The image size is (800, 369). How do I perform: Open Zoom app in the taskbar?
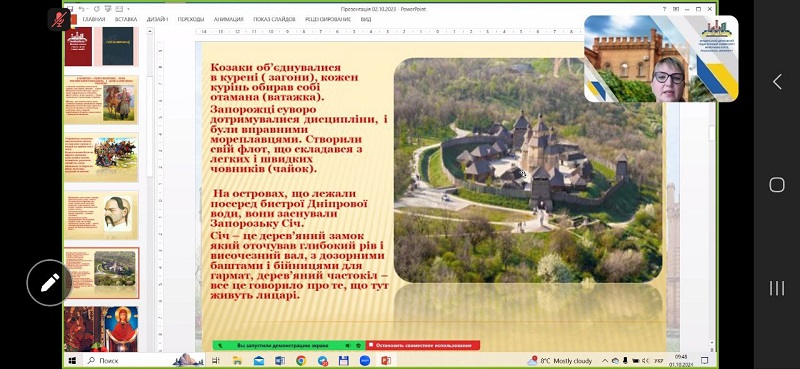point(364,361)
